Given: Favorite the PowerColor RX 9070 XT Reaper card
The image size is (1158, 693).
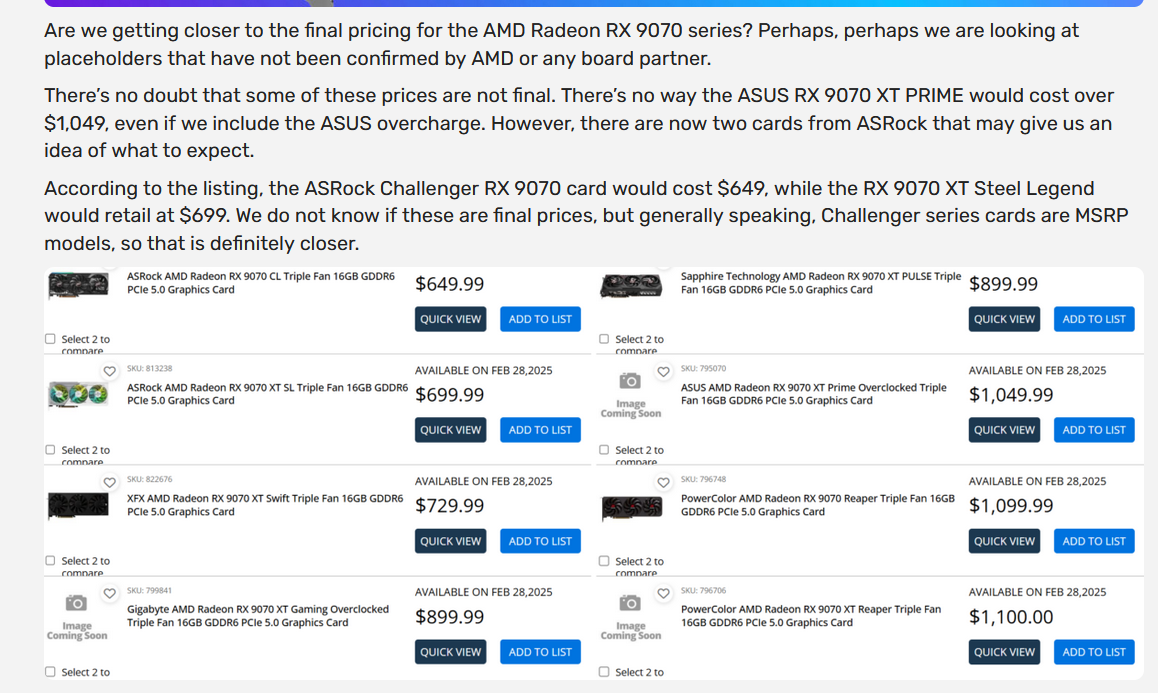Looking at the screenshot, I should pos(663,593).
